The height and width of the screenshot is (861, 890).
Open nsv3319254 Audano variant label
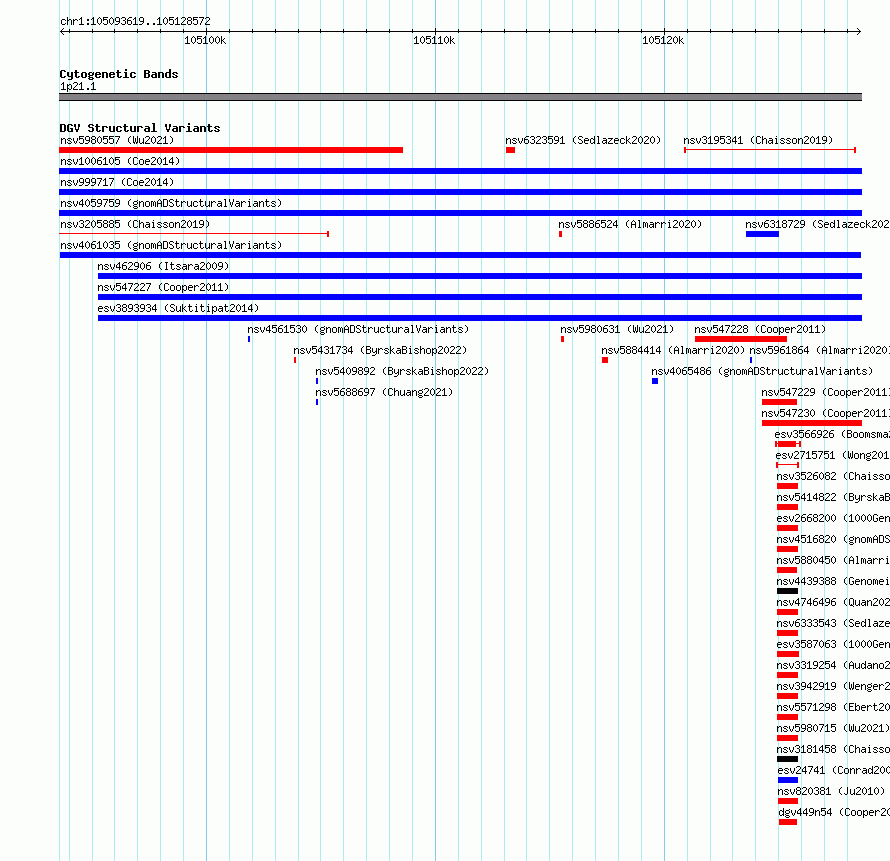coord(833,665)
